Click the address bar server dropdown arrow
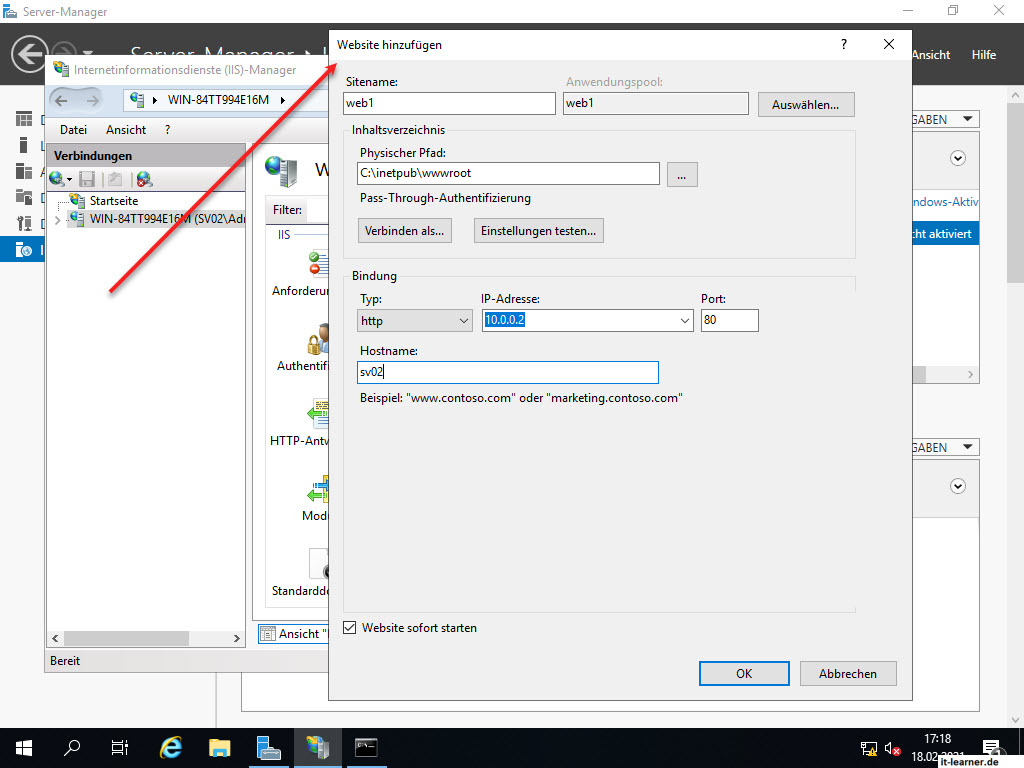The width and height of the screenshot is (1024, 768). coord(283,100)
